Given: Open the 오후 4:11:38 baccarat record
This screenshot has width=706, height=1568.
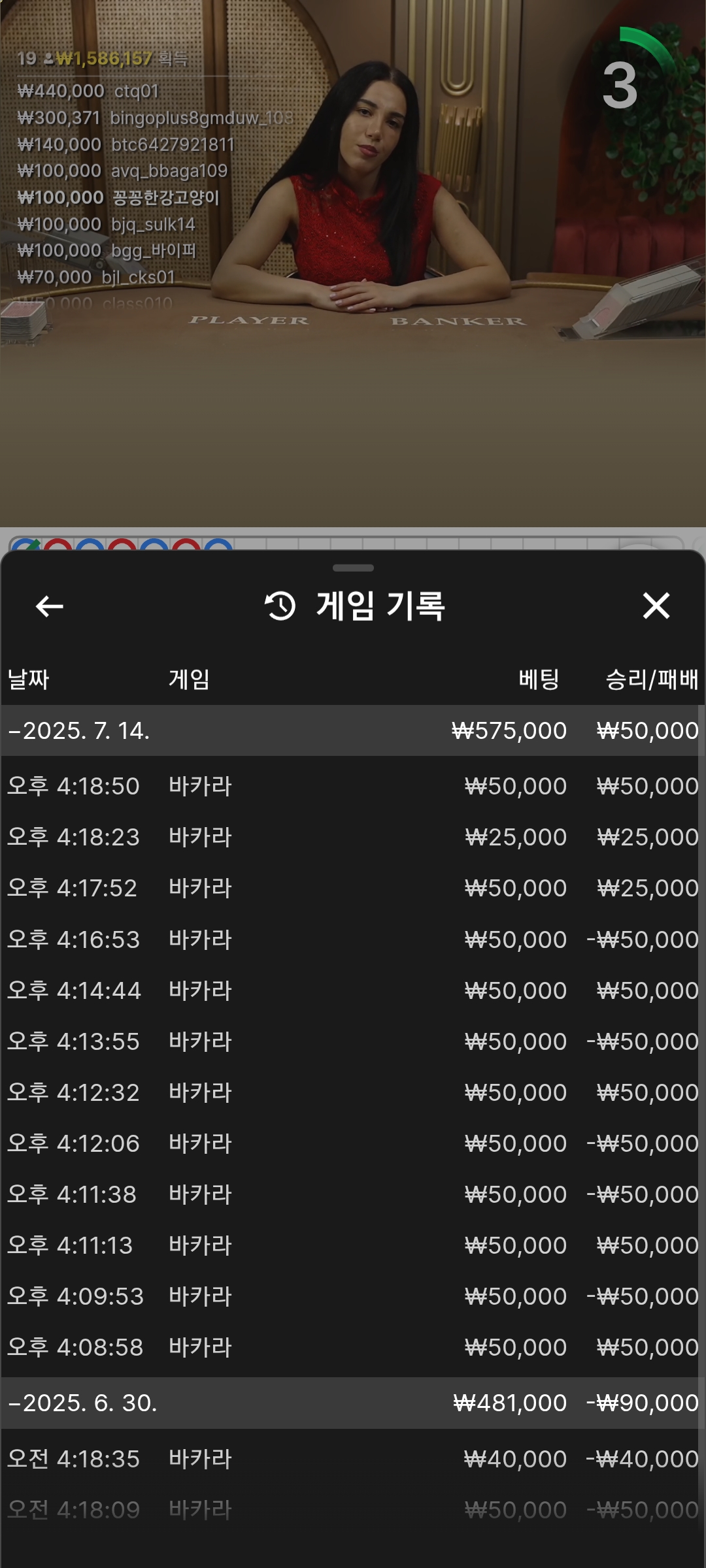Looking at the screenshot, I should click(353, 1194).
